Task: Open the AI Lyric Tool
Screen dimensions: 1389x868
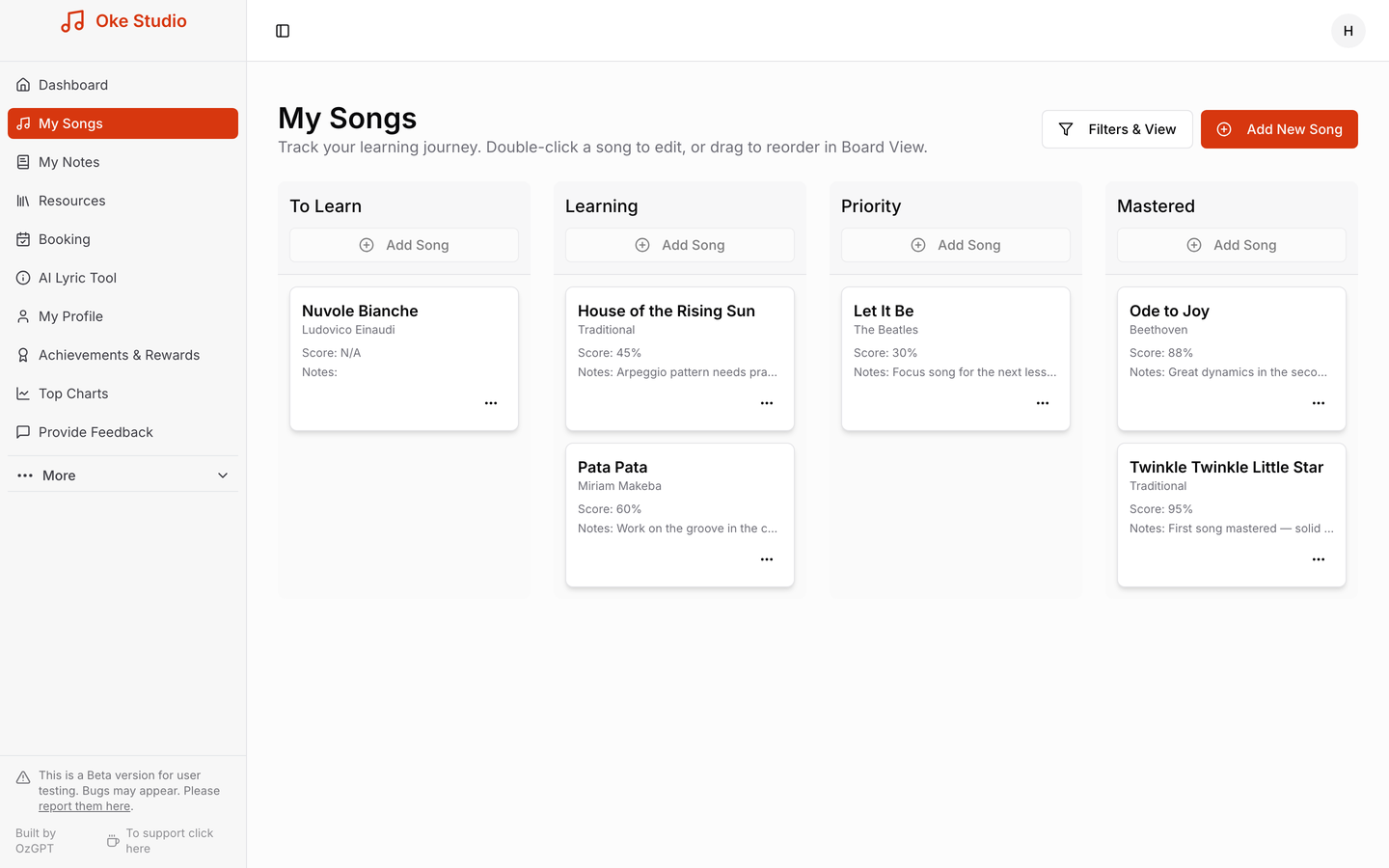Action: 123,278
